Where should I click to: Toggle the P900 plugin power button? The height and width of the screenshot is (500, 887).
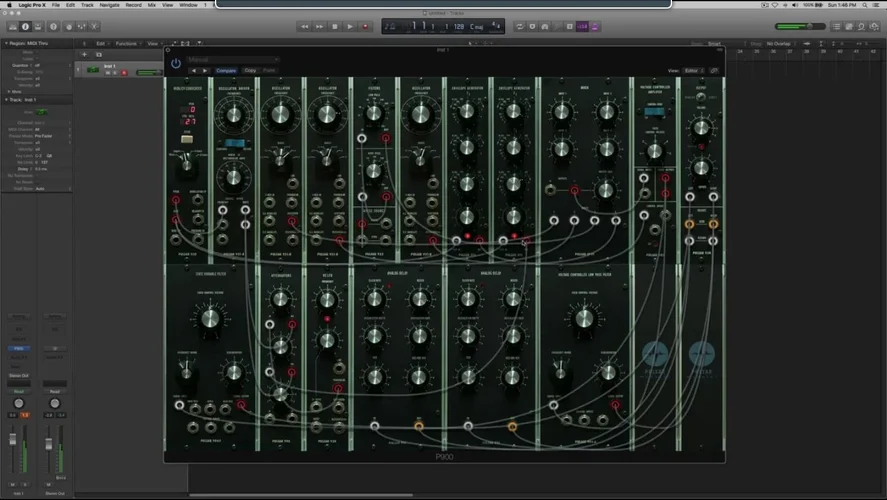pos(176,63)
